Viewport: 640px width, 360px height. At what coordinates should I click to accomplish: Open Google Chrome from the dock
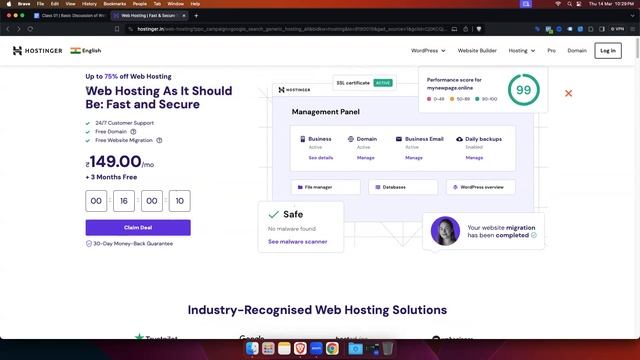[332, 349]
